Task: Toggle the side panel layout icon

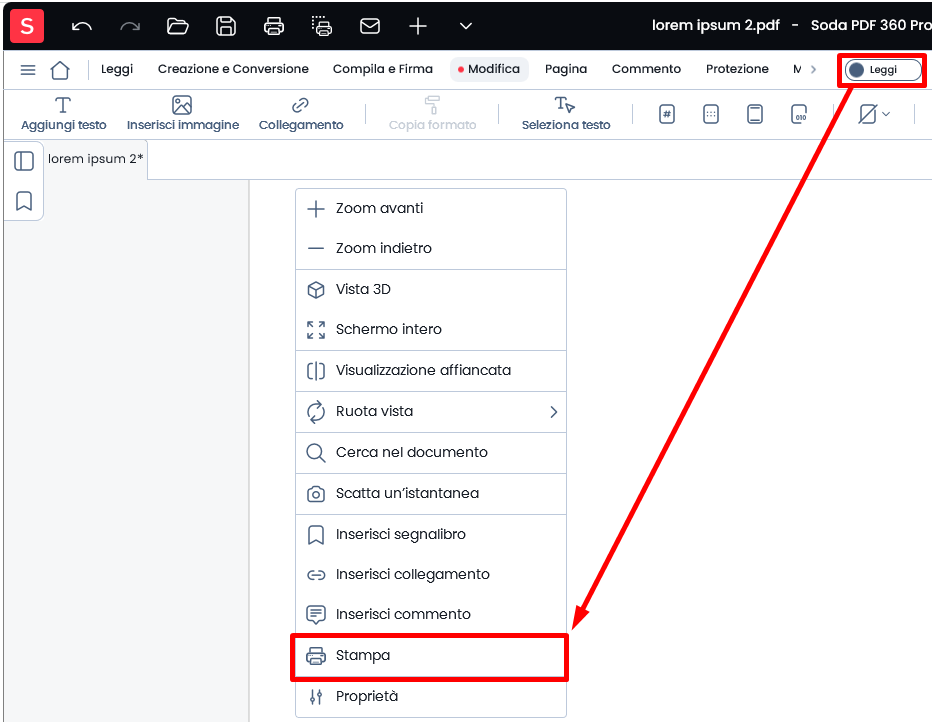Action: click(24, 161)
